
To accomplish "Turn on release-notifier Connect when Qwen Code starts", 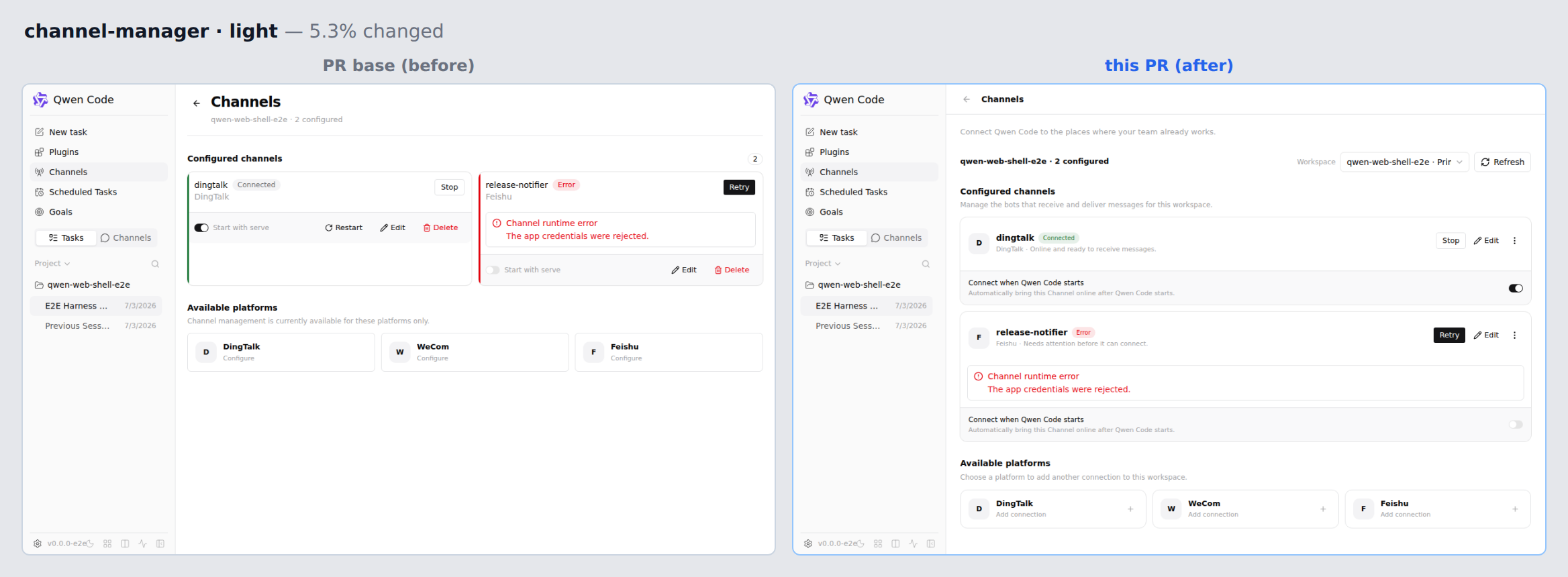I will [1516, 425].
